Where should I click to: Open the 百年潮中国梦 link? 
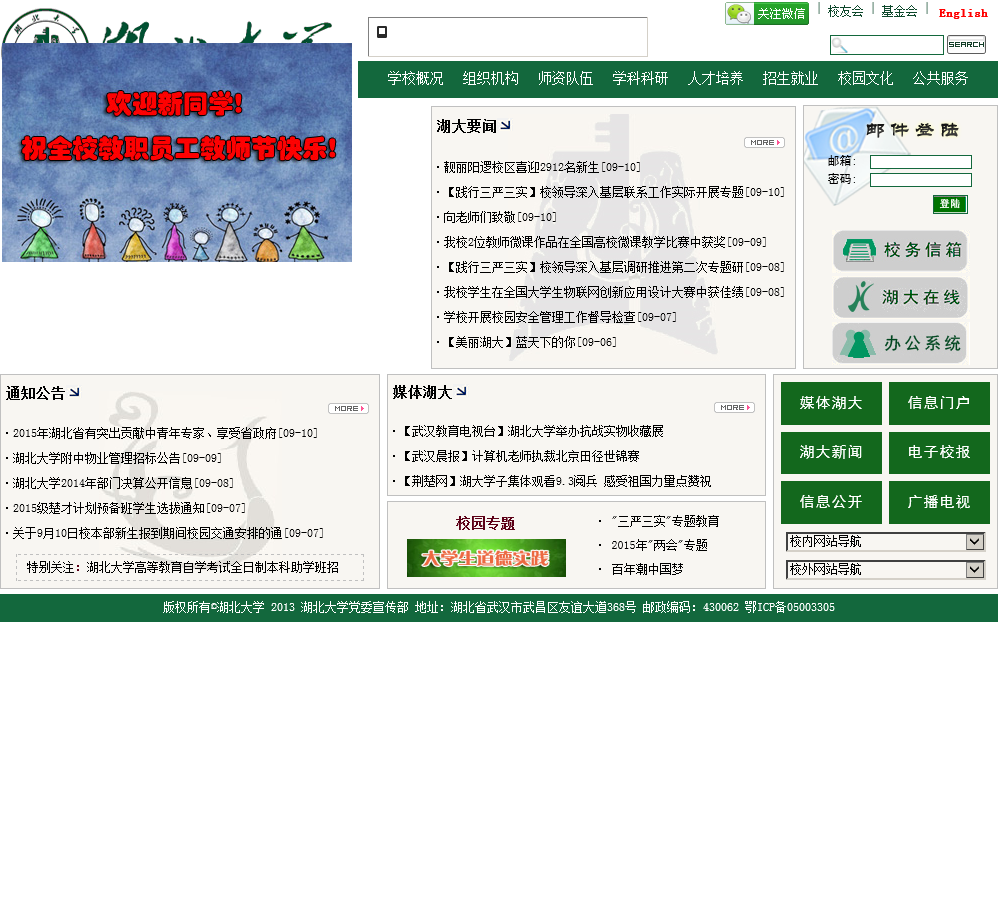647,570
